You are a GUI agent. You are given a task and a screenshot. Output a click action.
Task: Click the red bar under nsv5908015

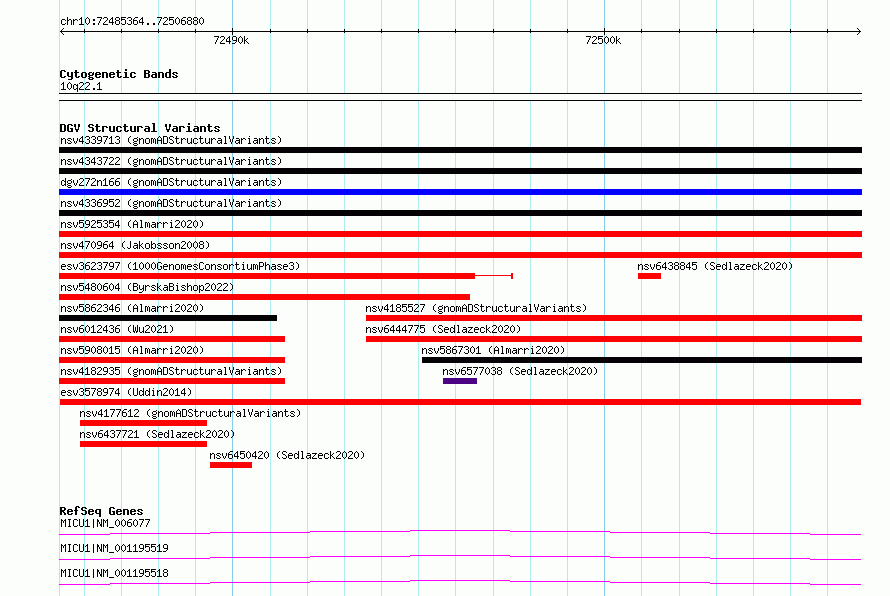(172, 360)
